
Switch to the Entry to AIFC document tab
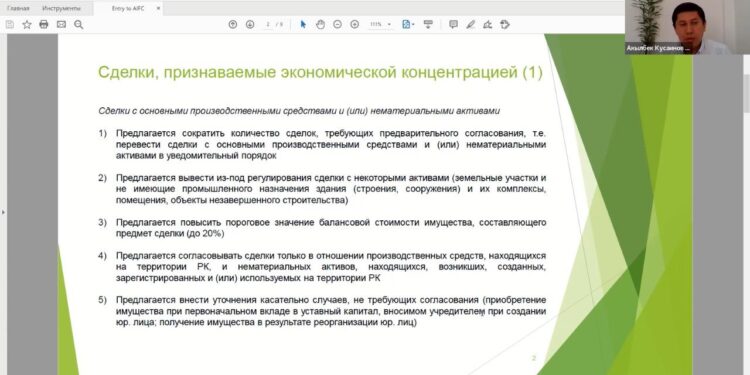click(x=128, y=8)
